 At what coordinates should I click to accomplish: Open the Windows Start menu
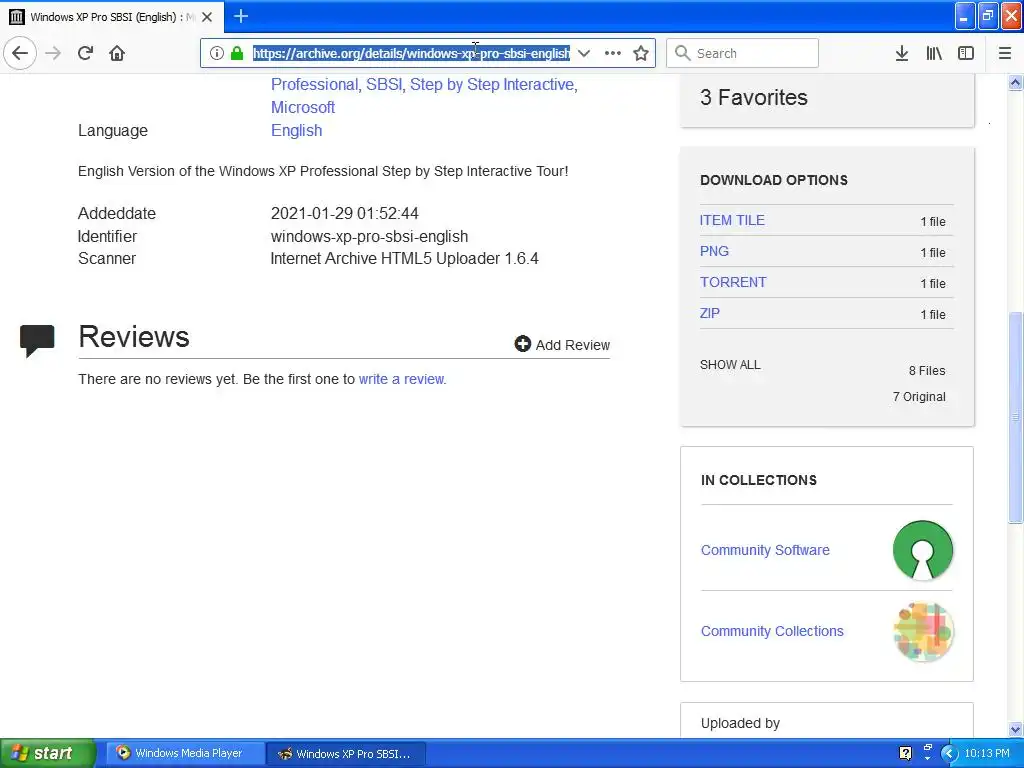tap(48, 753)
